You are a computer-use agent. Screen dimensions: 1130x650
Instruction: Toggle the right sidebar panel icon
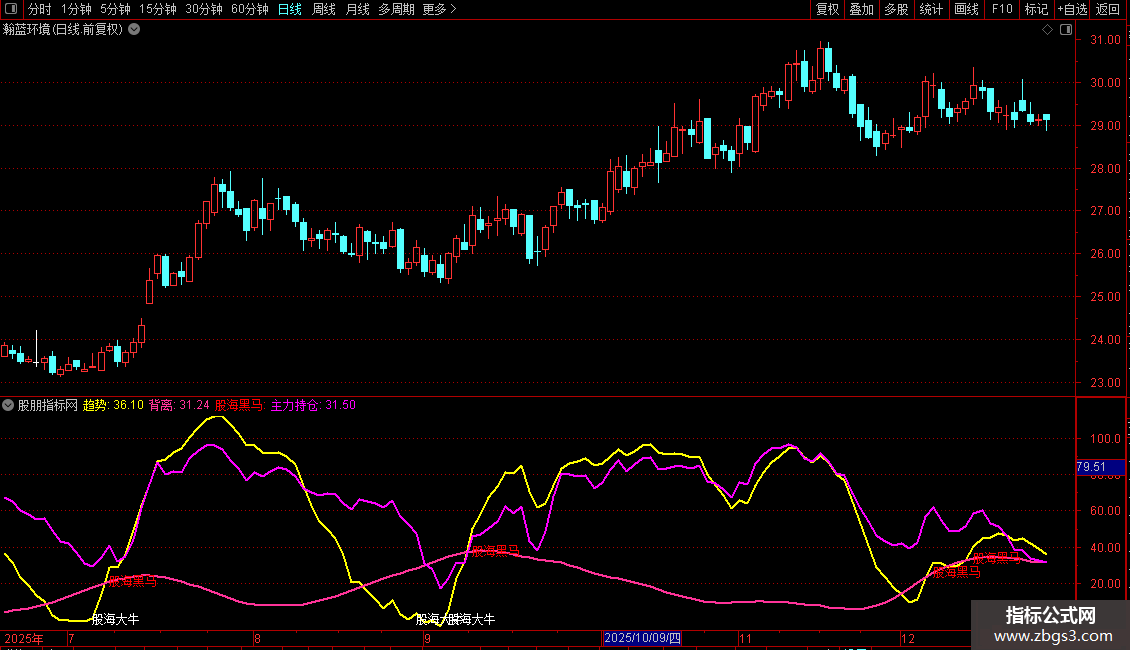[x=1066, y=30]
